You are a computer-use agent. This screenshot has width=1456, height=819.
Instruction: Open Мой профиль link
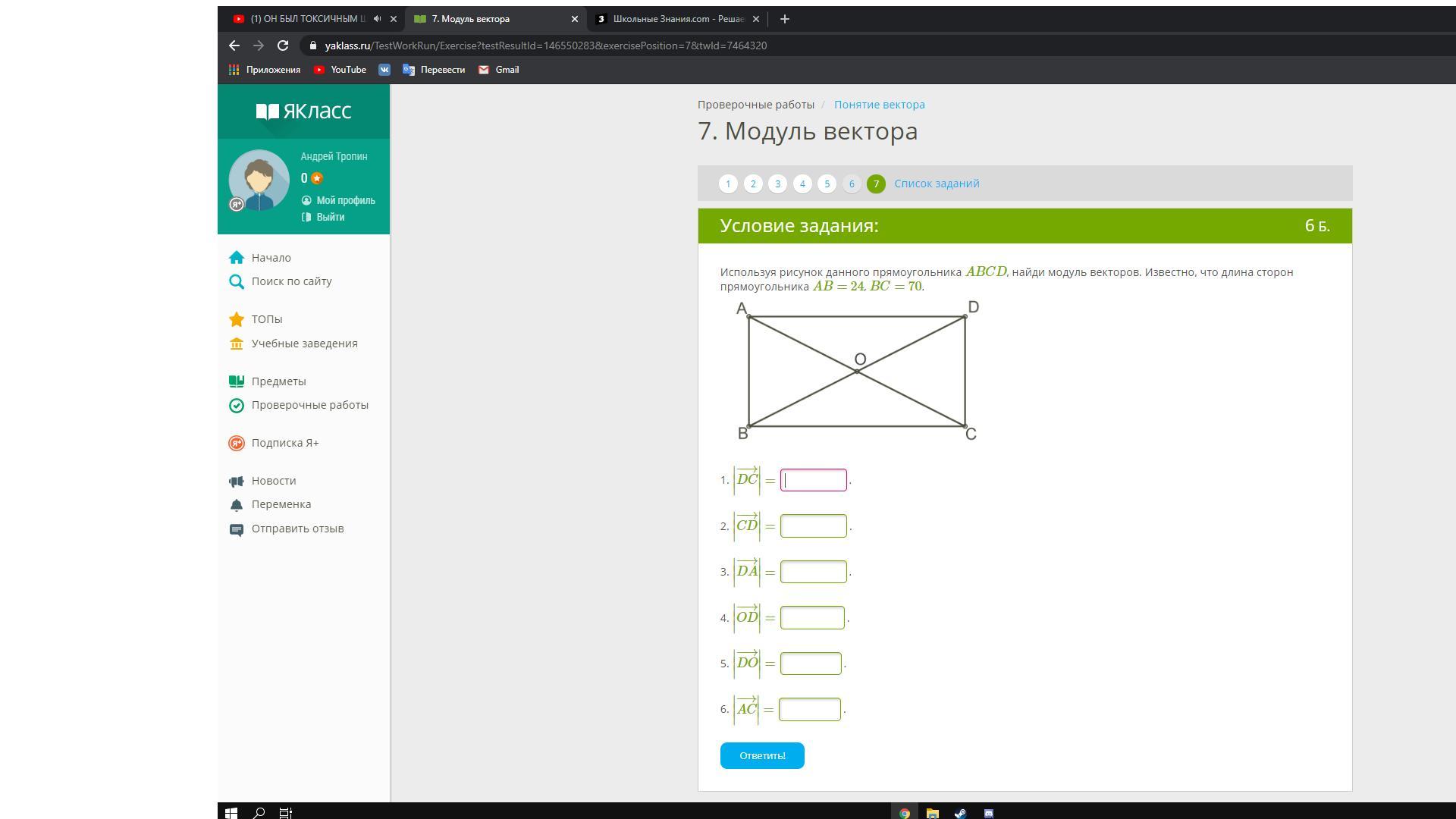pyautogui.click(x=345, y=200)
